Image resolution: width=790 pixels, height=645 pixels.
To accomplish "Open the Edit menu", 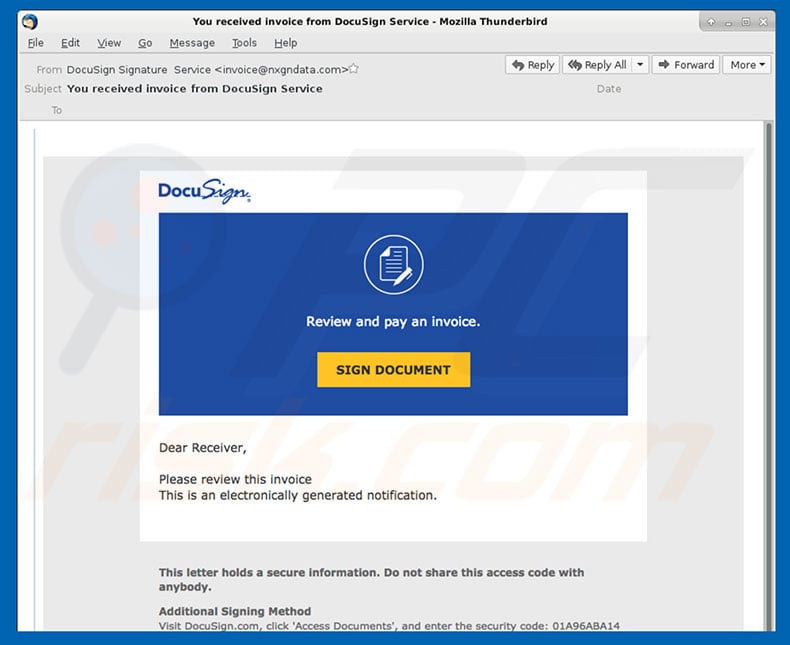I will [x=70, y=43].
